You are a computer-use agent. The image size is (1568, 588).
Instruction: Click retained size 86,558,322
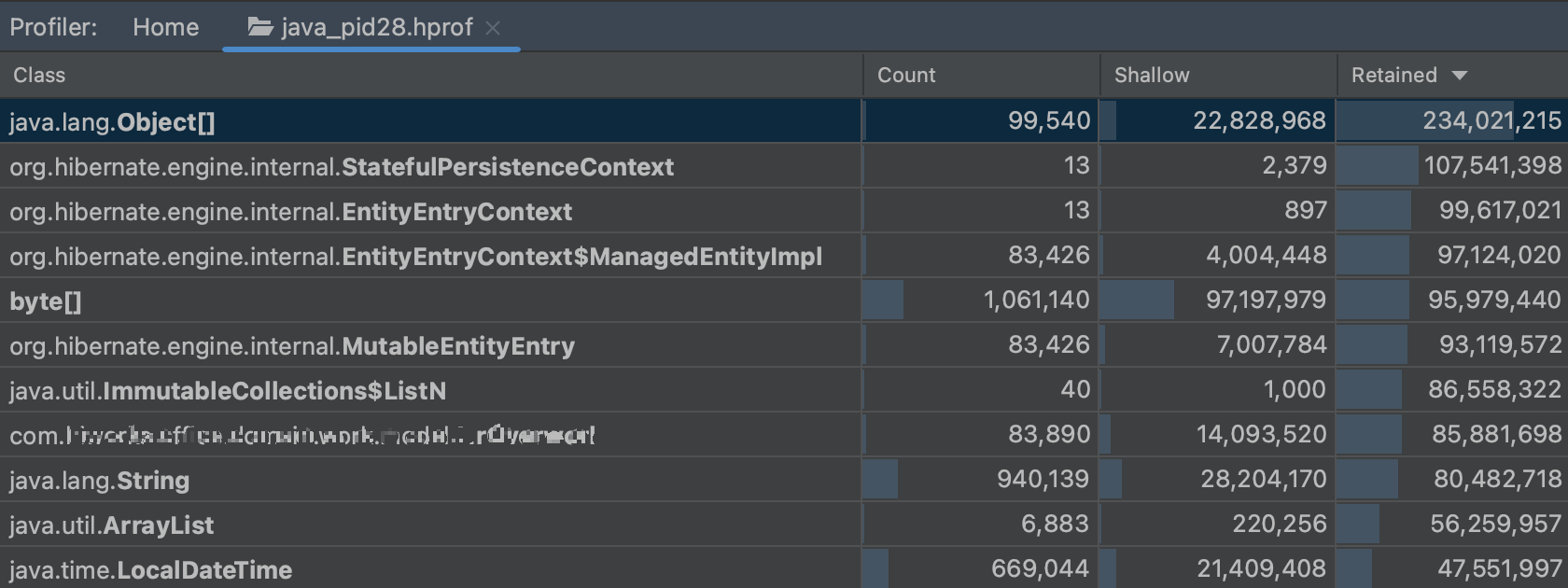tap(1494, 389)
